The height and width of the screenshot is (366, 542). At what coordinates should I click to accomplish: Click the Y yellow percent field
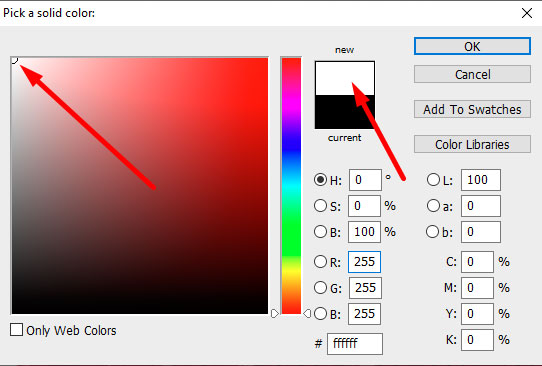click(x=477, y=313)
